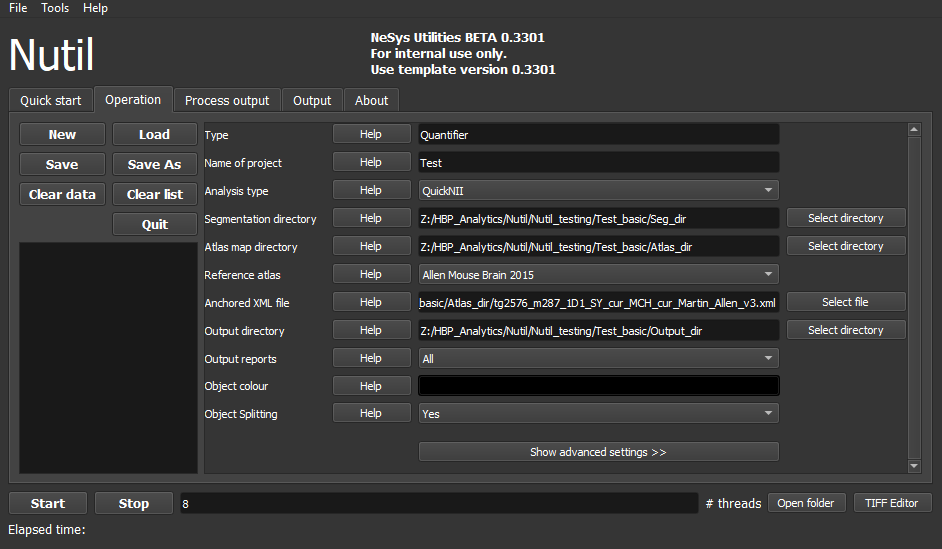Switch to the Quick start tab
The height and width of the screenshot is (549, 942).
pos(51,101)
